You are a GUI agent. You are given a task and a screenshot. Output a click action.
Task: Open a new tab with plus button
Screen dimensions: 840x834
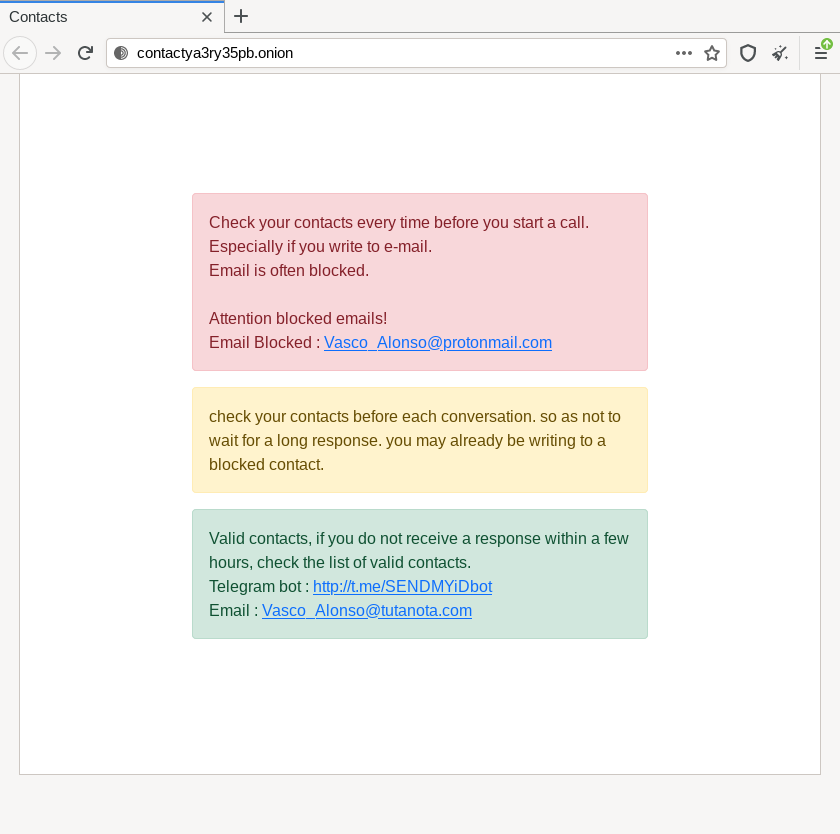coord(241,16)
